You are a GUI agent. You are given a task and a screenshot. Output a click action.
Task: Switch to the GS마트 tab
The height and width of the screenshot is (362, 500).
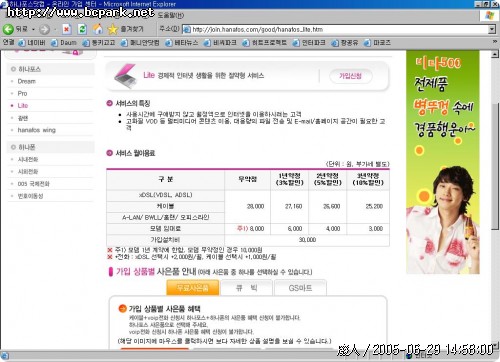pyautogui.click(x=300, y=288)
